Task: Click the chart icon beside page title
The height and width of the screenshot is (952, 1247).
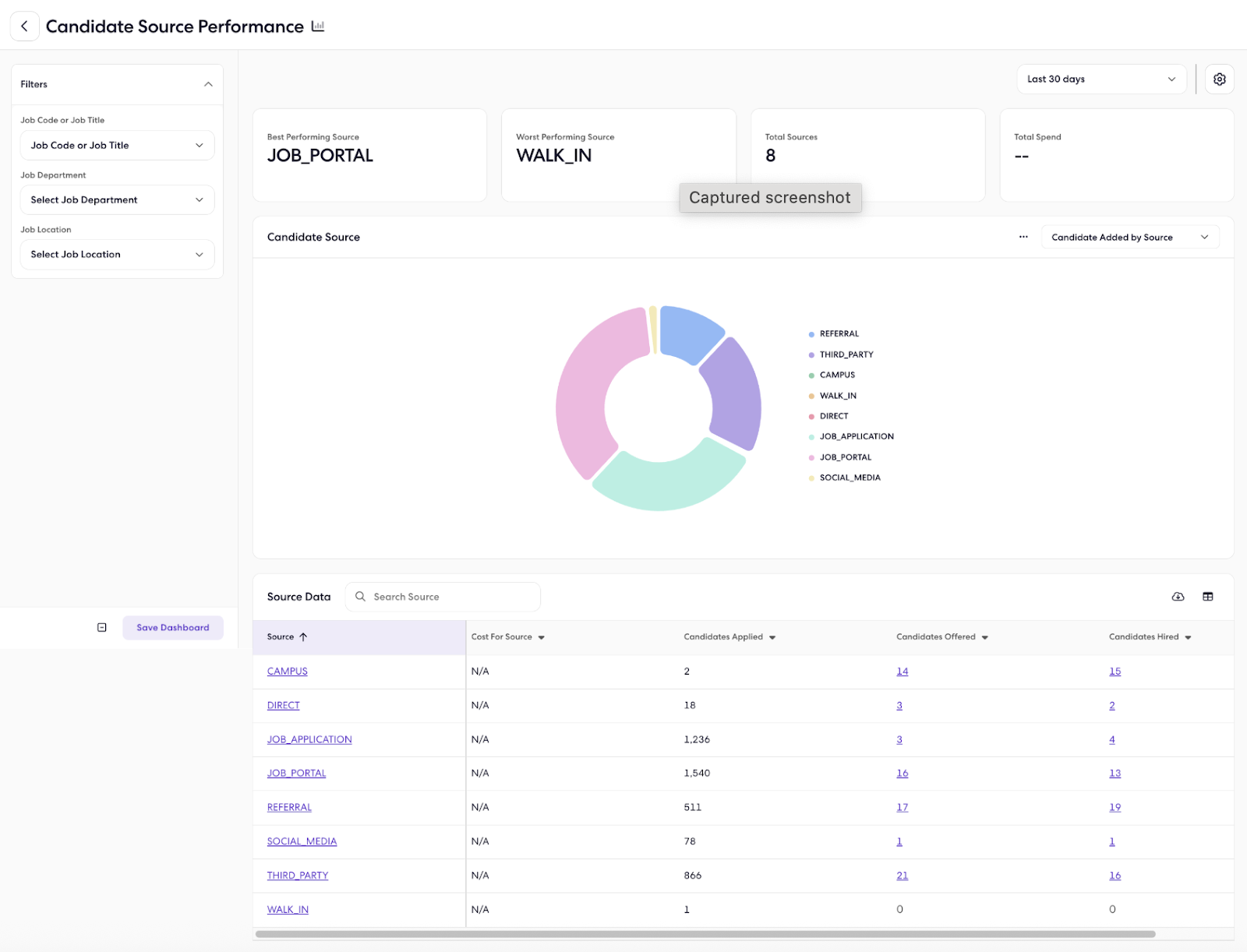Action: (318, 26)
